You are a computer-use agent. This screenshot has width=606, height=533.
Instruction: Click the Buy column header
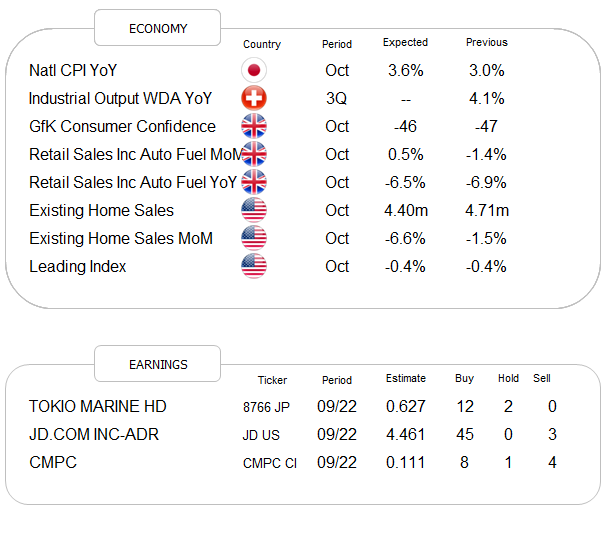tap(465, 379)
